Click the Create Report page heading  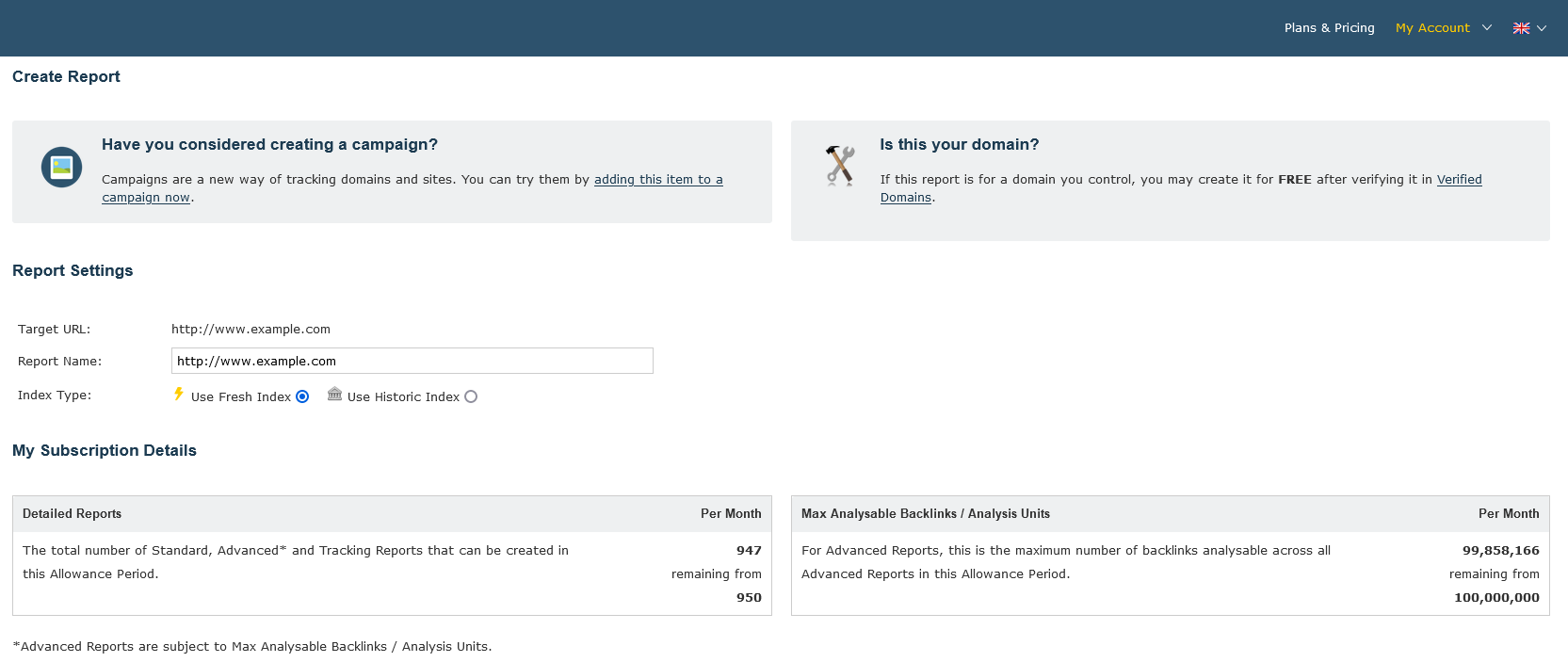coord(66,77)
